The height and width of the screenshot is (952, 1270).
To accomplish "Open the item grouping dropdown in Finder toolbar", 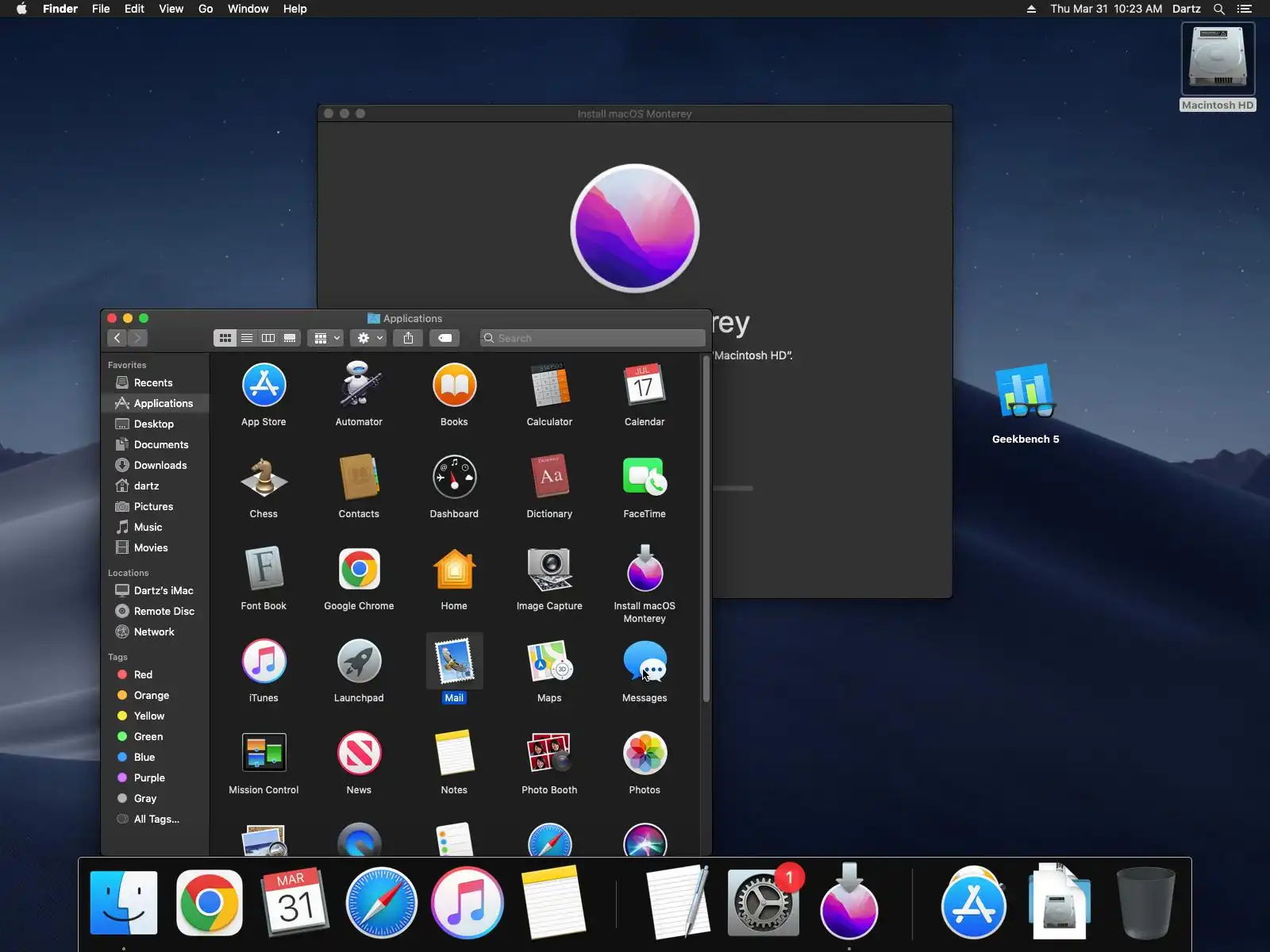I will 325,338.
